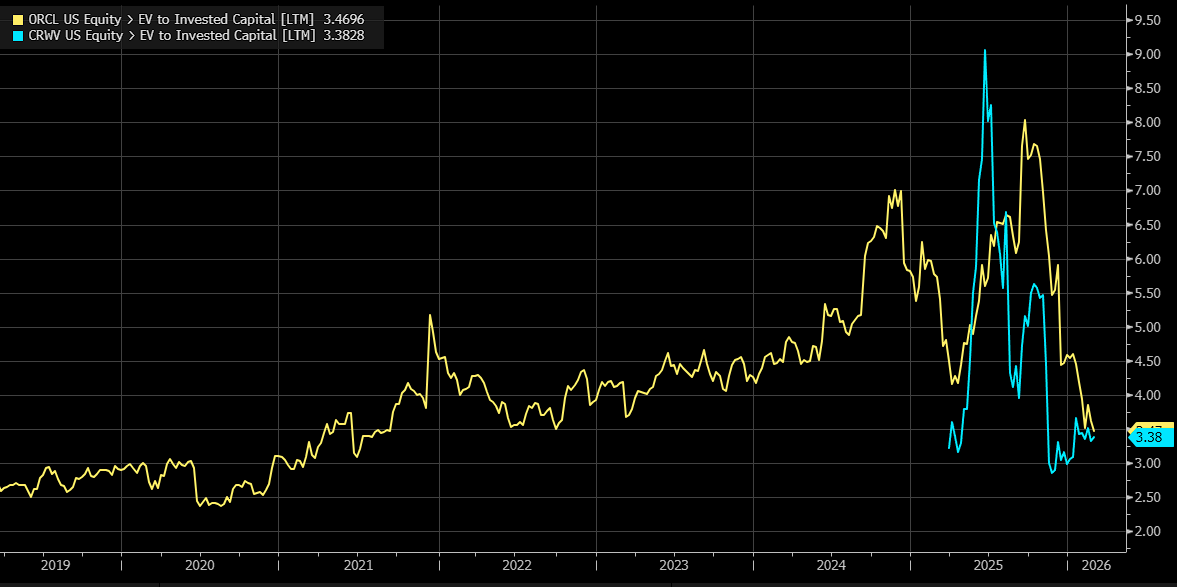
Task: Click the 6.50 value on the price axis
Action: 1149,225
